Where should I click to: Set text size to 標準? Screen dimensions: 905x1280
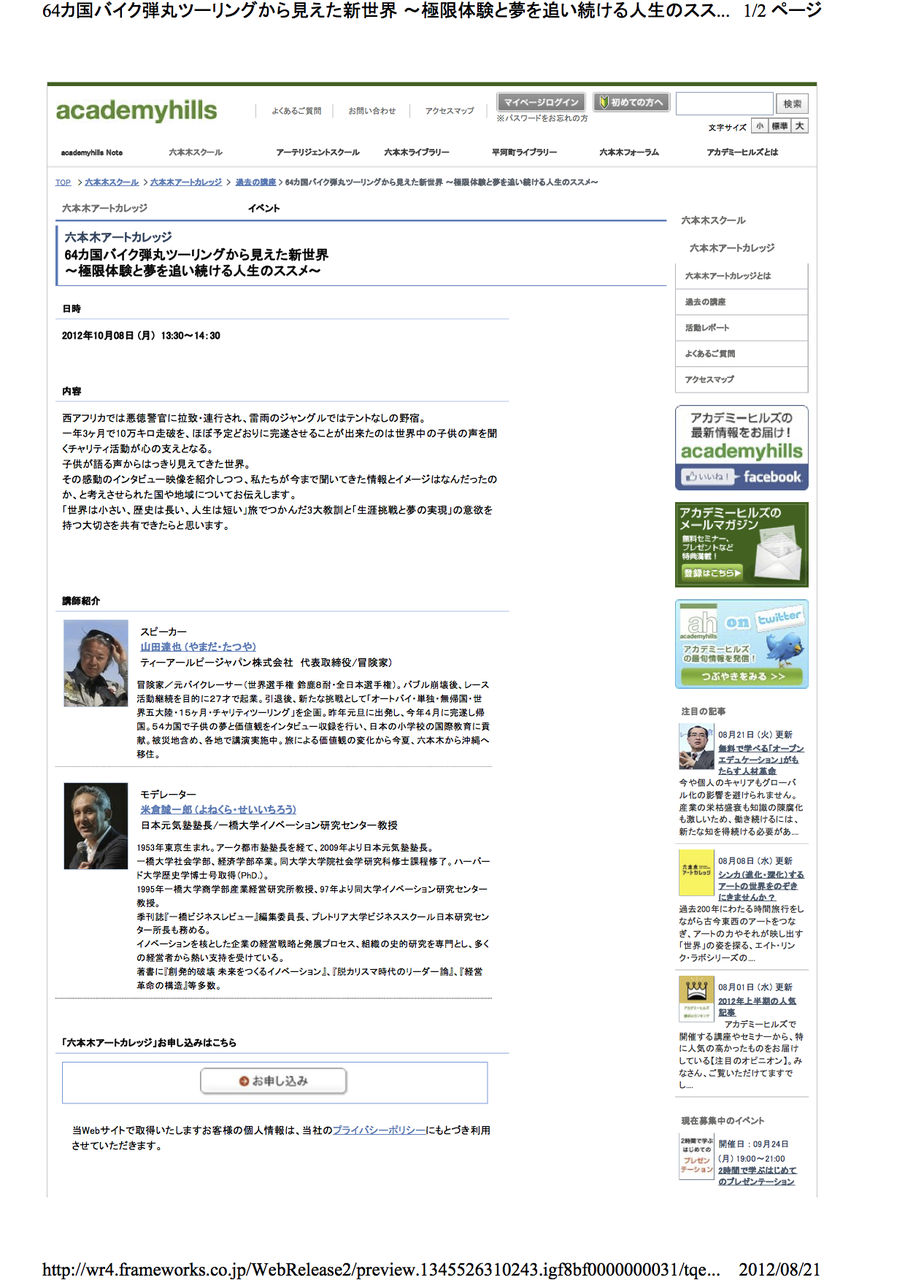pyautogui.click(x=780, y=127)
